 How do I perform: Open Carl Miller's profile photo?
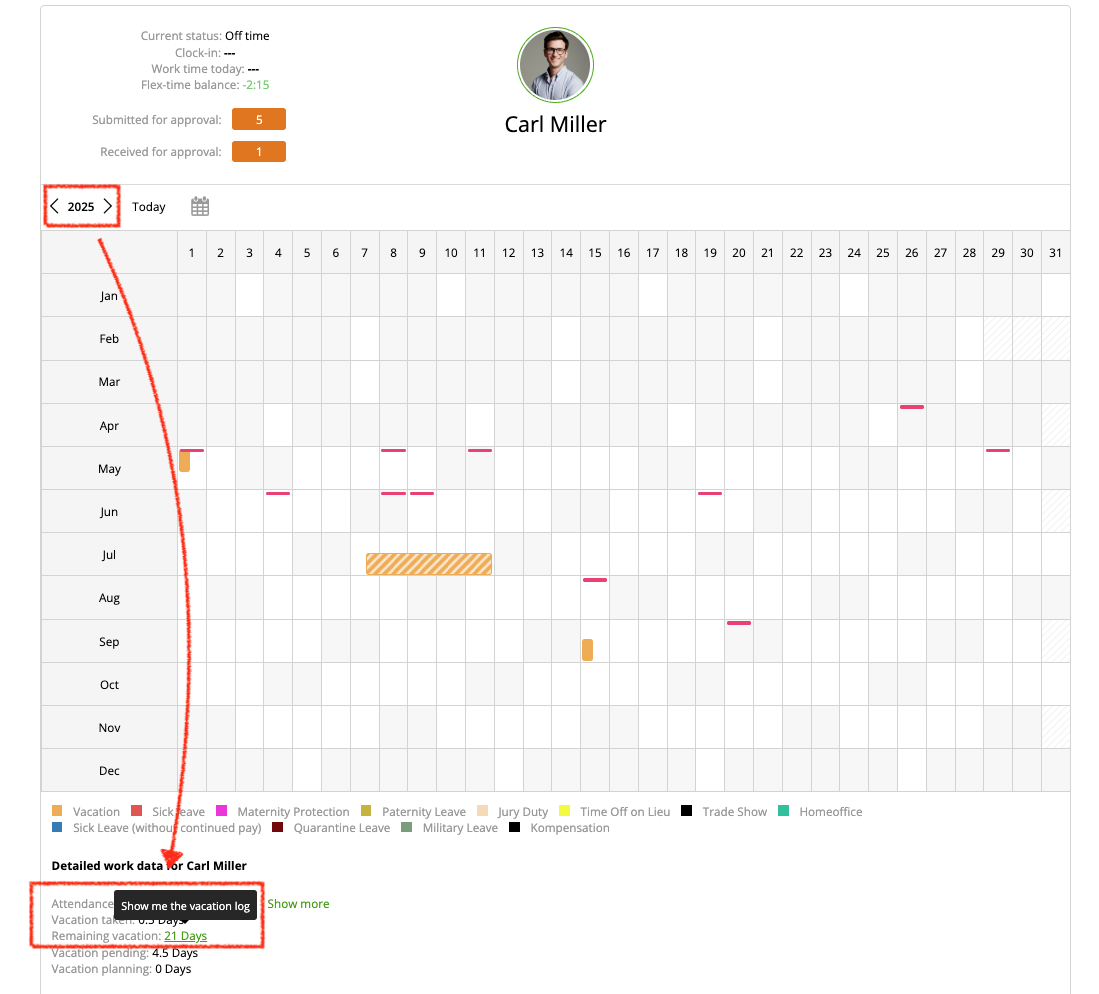[555, 65]
